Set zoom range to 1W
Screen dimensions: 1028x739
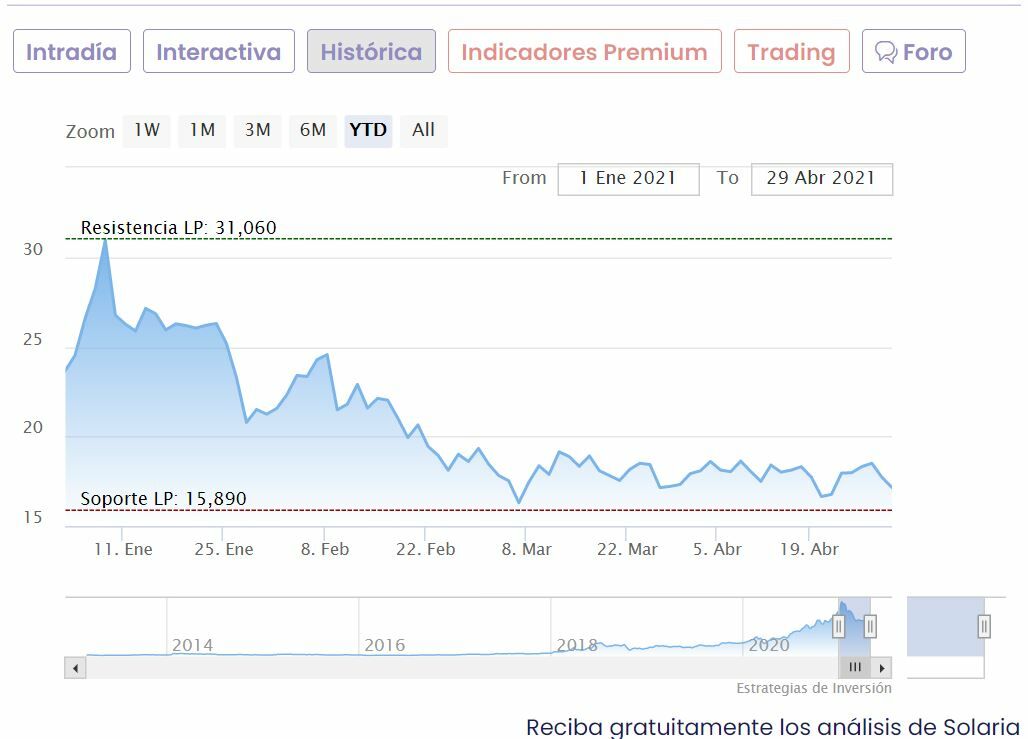(147, 130)
